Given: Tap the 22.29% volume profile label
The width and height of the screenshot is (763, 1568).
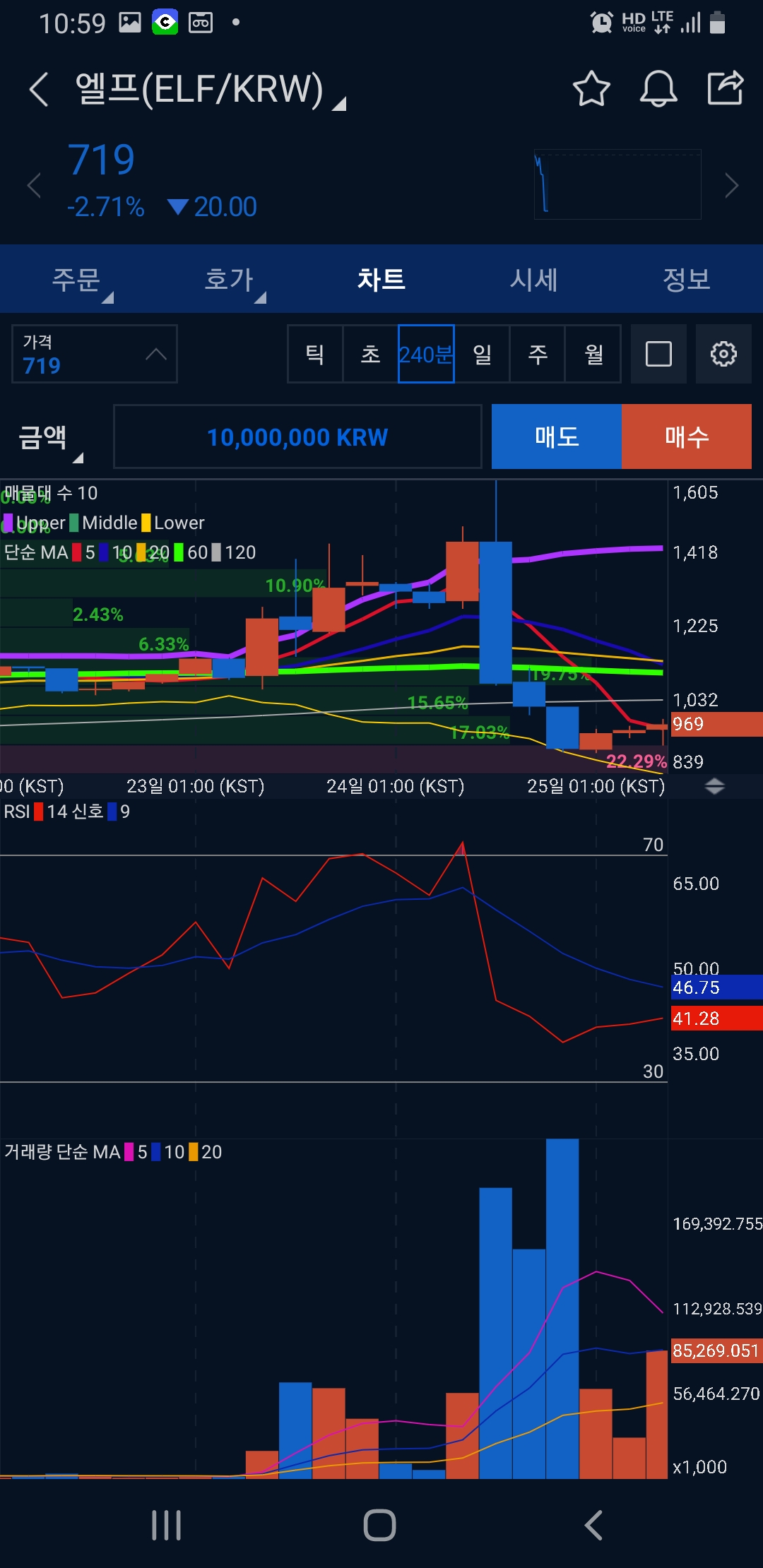Looking at the screenshot, I should coord(636,761).
